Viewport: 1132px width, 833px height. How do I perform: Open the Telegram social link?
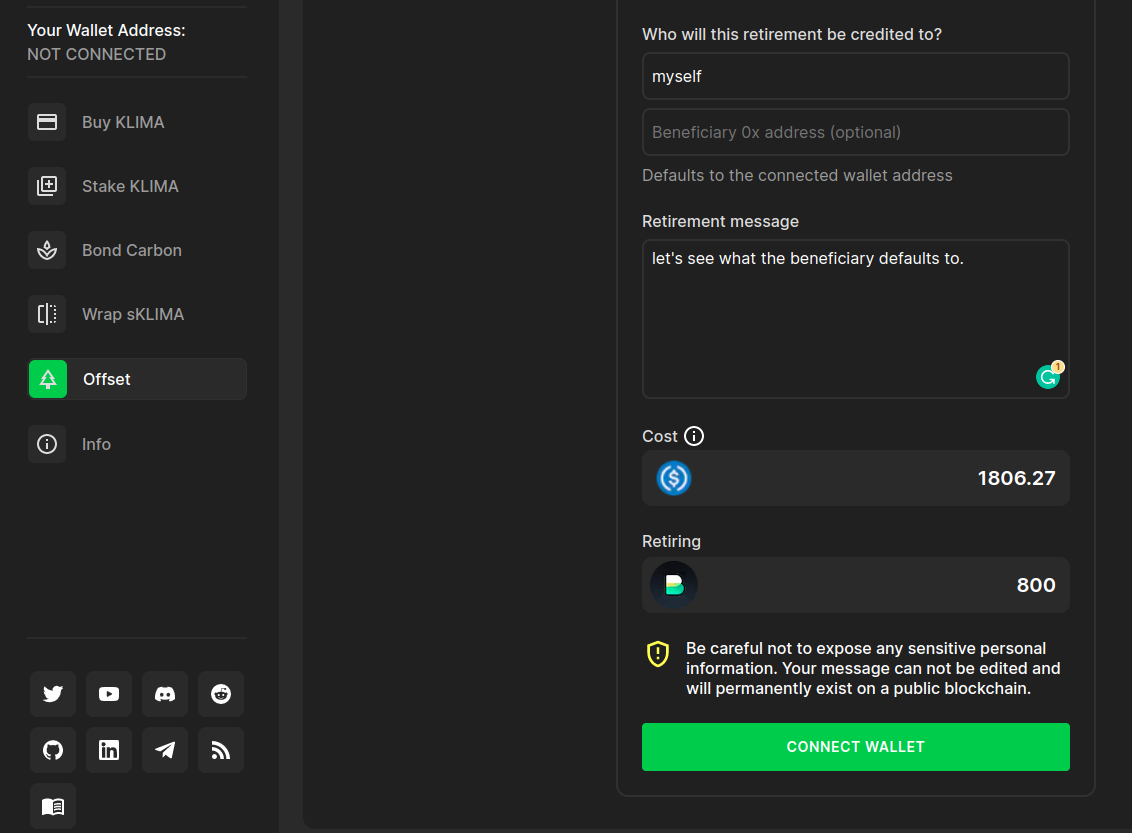pos(165,750)
